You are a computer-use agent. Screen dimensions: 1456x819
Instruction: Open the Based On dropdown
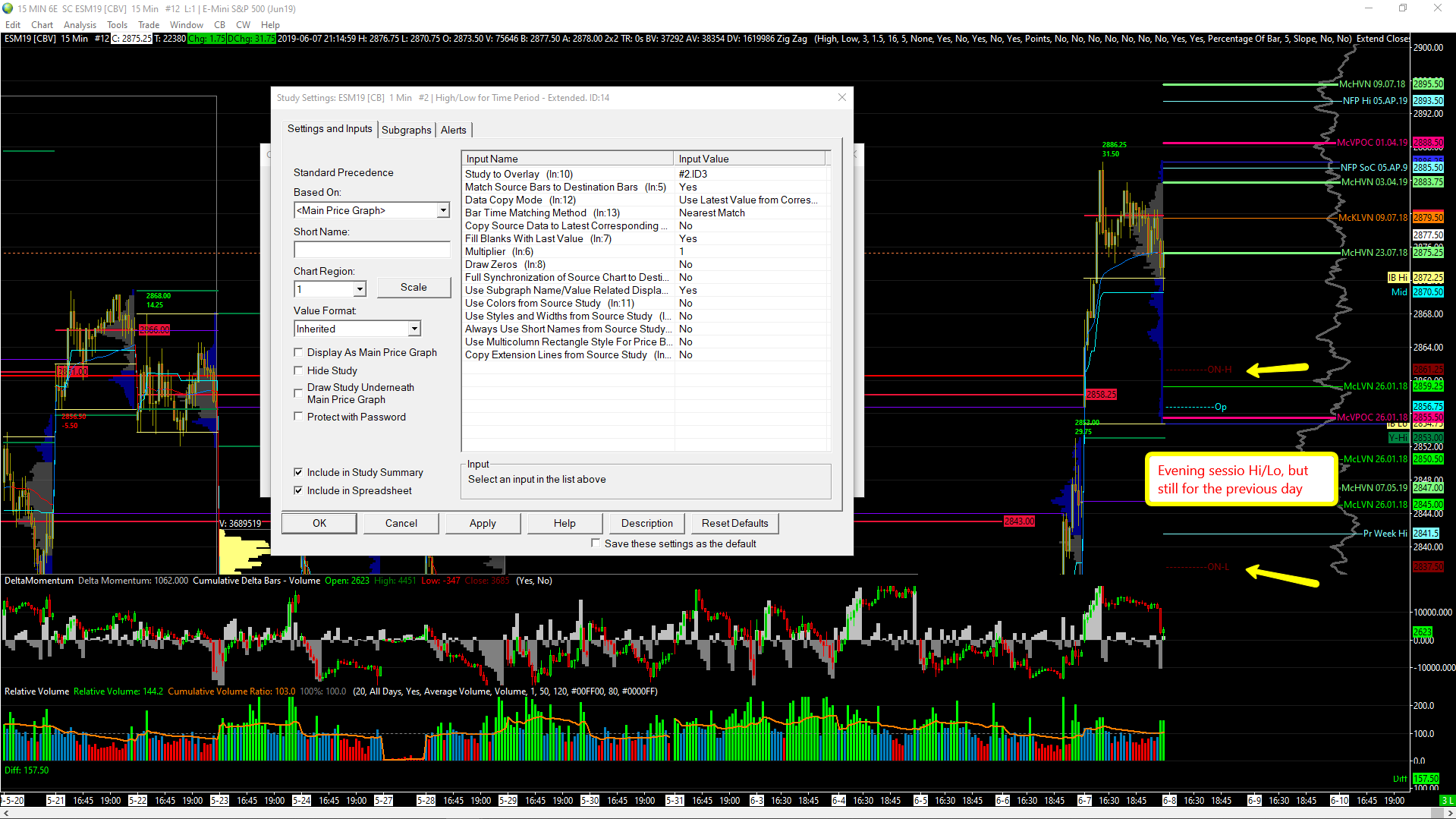point(443,210)
